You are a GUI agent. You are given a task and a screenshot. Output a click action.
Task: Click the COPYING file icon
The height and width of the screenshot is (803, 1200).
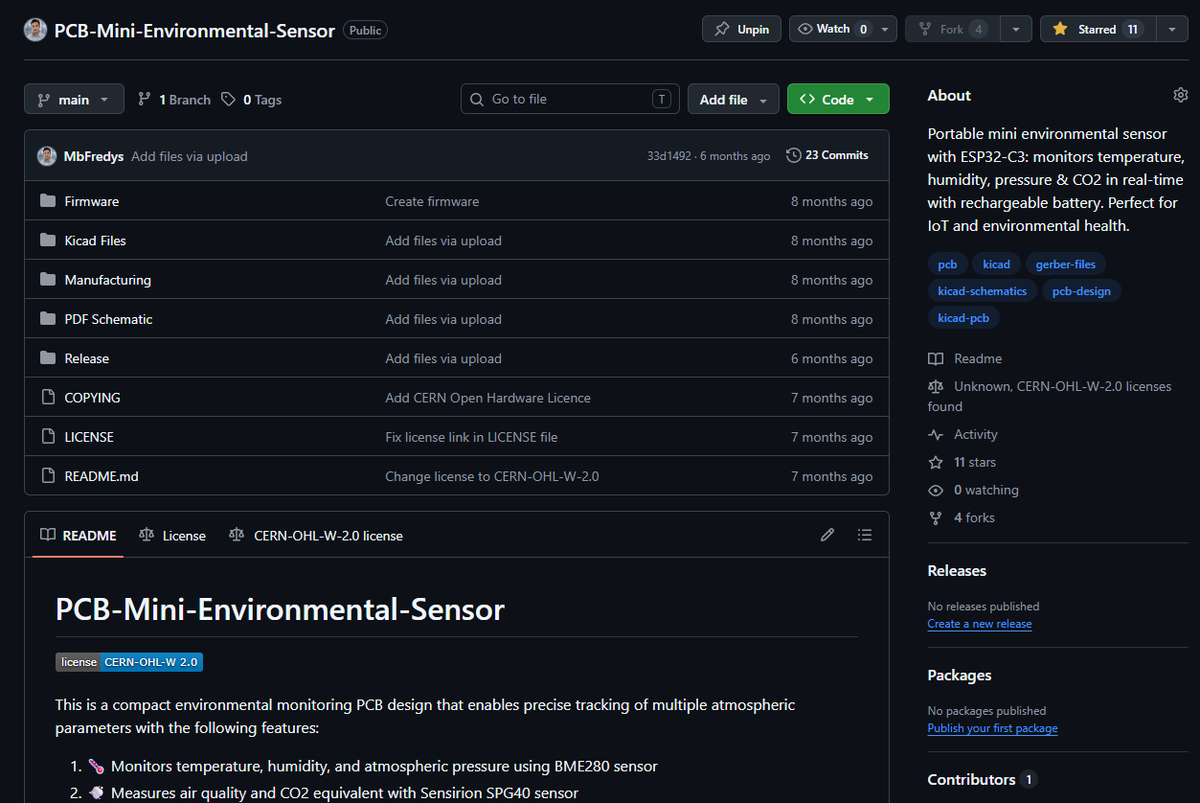click(47, 398)
